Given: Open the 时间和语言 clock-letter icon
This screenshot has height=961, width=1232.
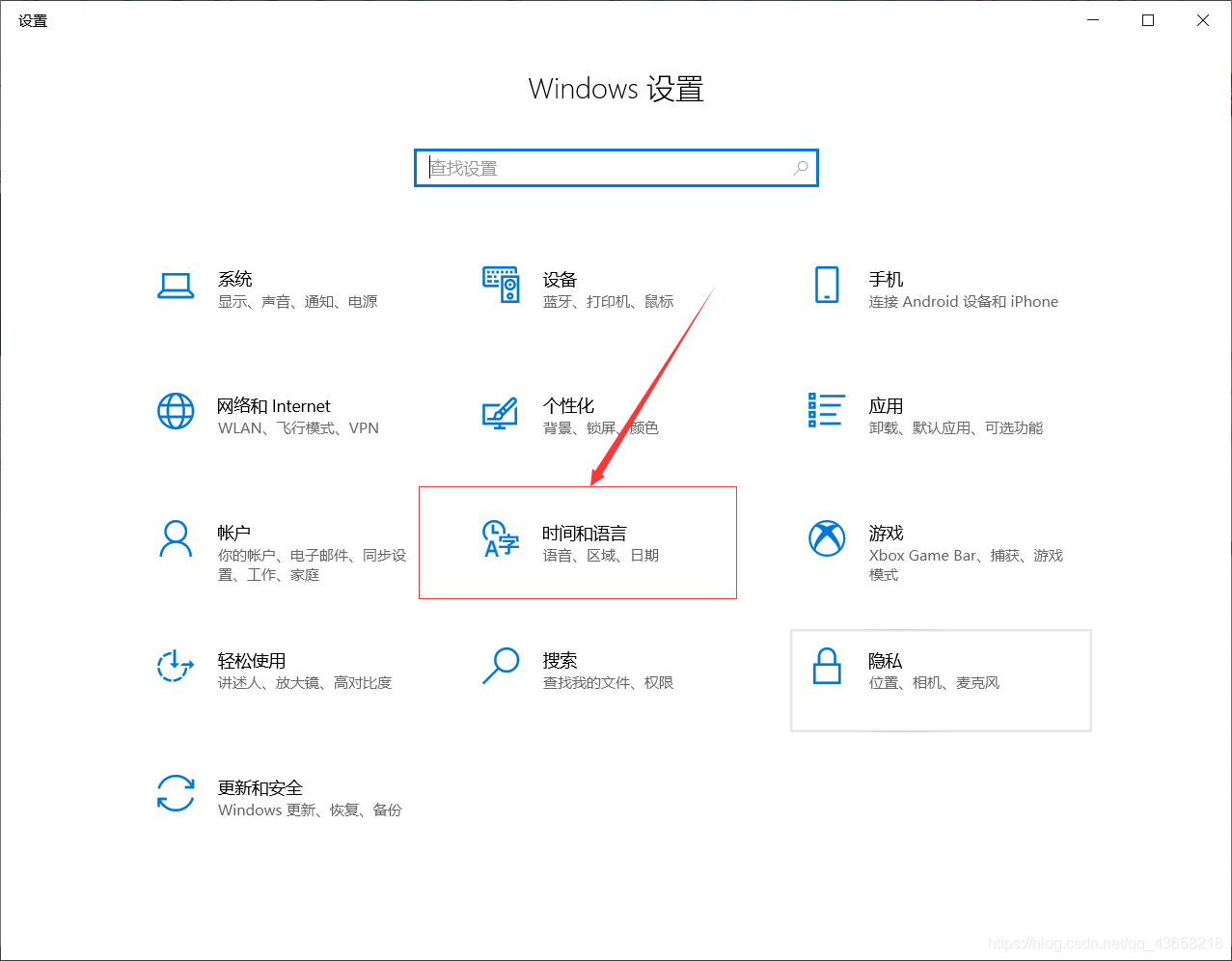Looking at the screenshot, I should tap(501, 538).
